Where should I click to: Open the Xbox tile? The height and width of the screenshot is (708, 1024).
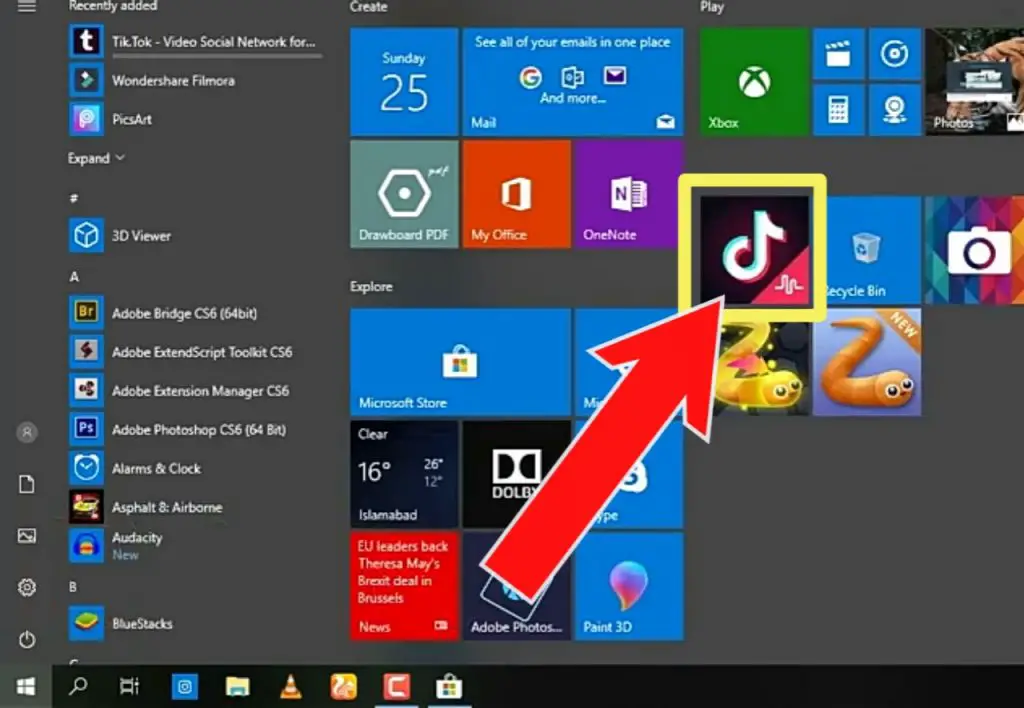pyautogui.click(x=754, y=82)
